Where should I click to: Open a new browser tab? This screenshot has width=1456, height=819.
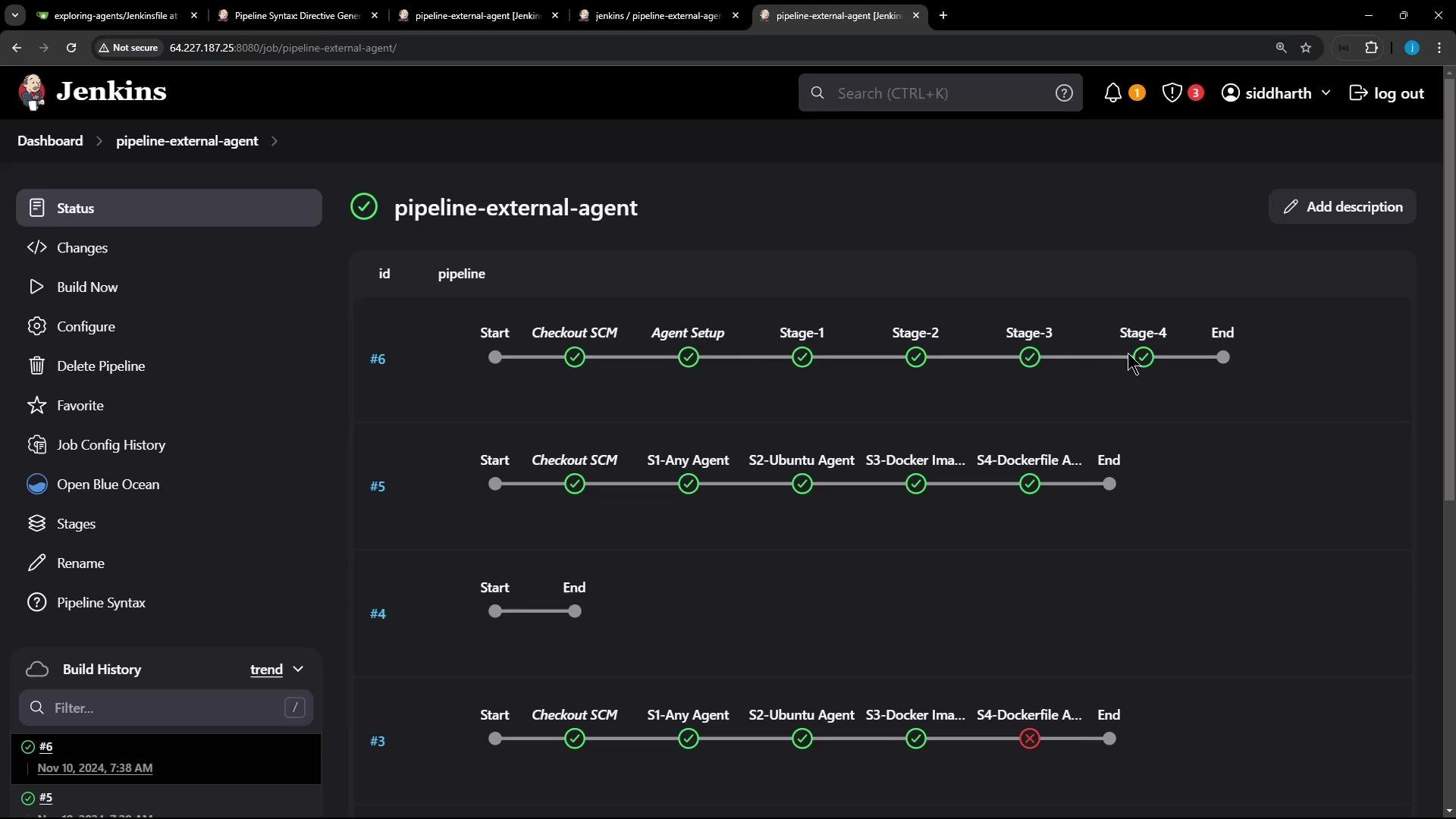pos(943,15)
